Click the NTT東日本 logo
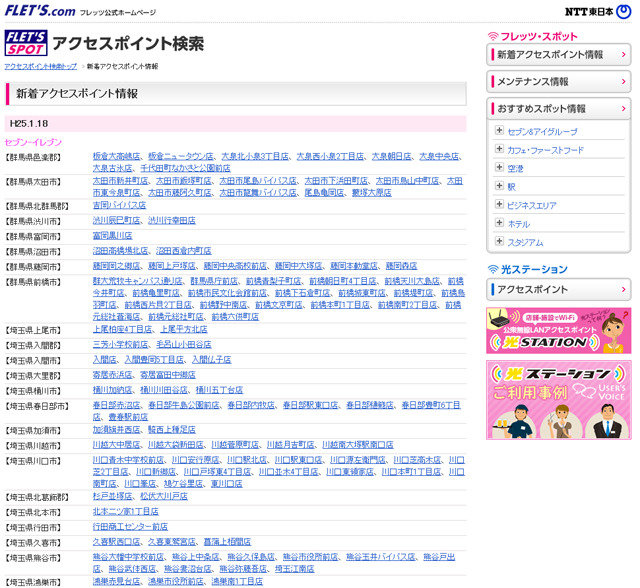The image size is (640, 588). tap(598, 12)
